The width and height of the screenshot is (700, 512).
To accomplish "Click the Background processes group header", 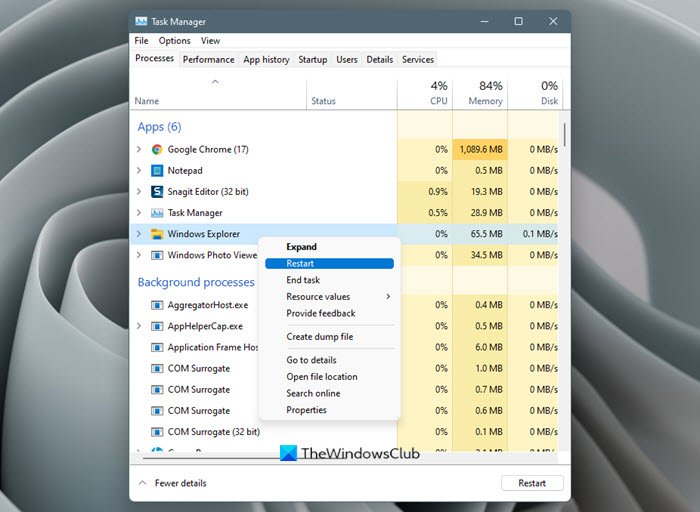I will coord(196,282).
